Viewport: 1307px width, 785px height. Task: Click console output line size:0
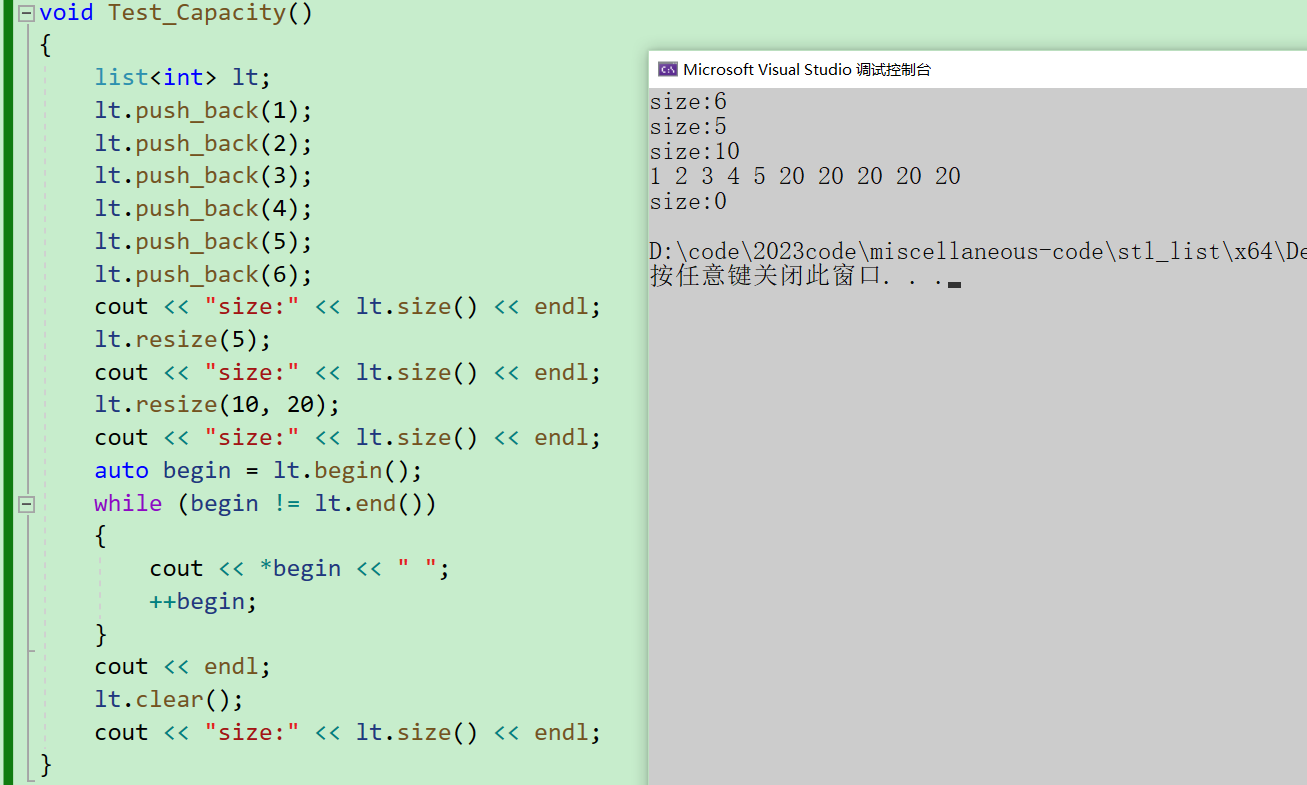(x=688, y=202)
